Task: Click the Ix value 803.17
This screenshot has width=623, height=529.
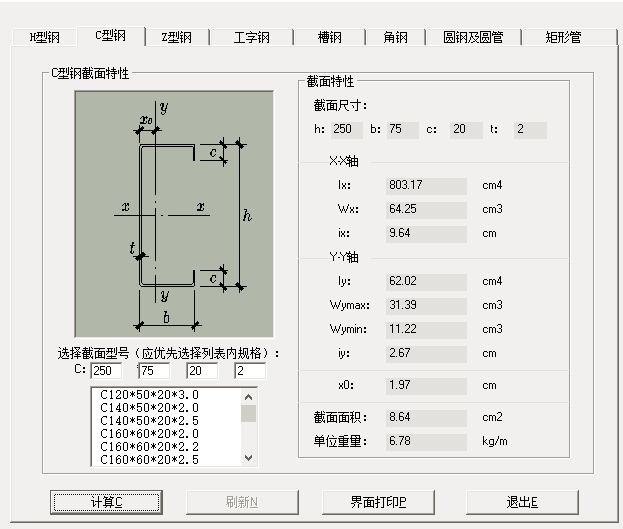Action: click(426, 186)
